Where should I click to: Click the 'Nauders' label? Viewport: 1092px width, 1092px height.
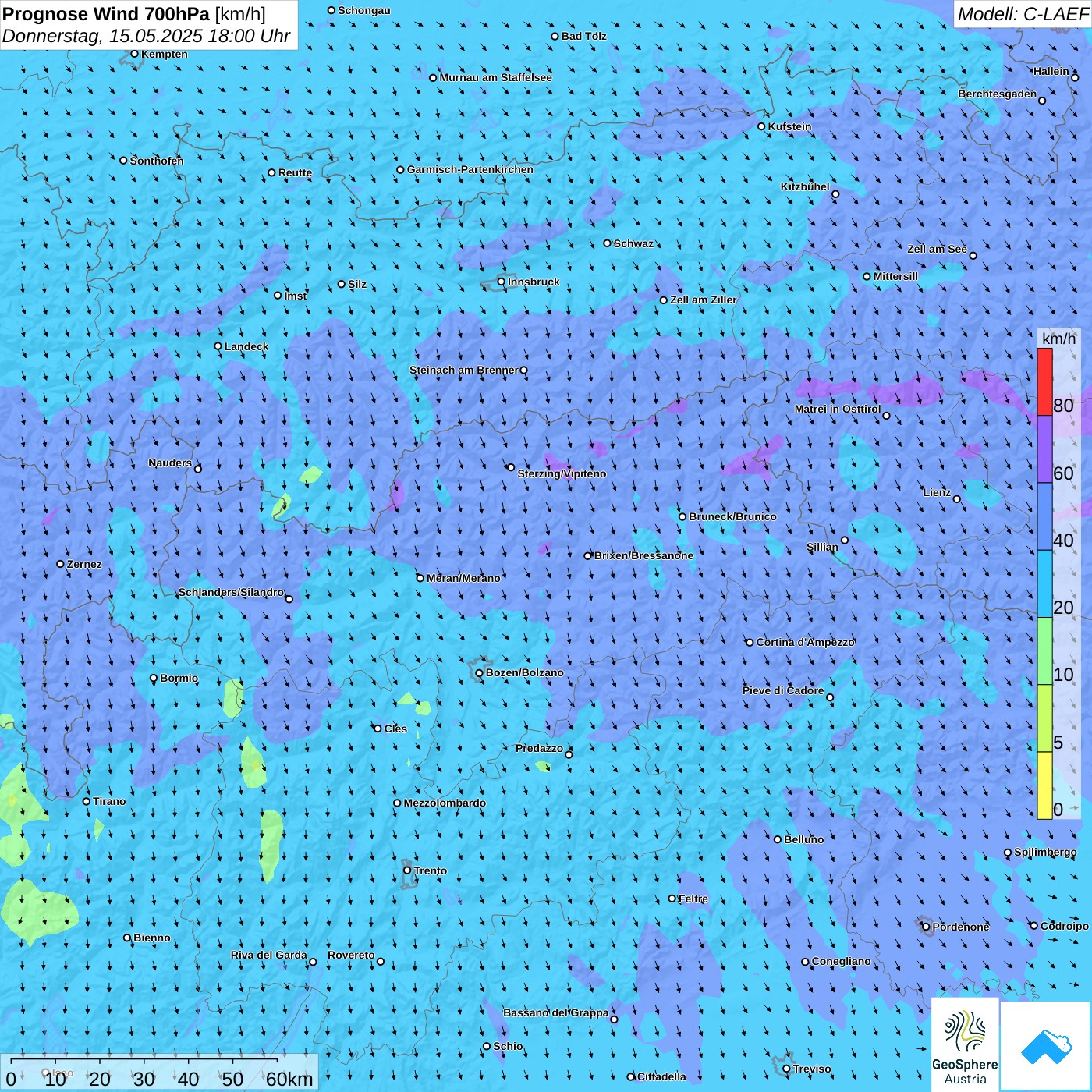pos(170,463)
